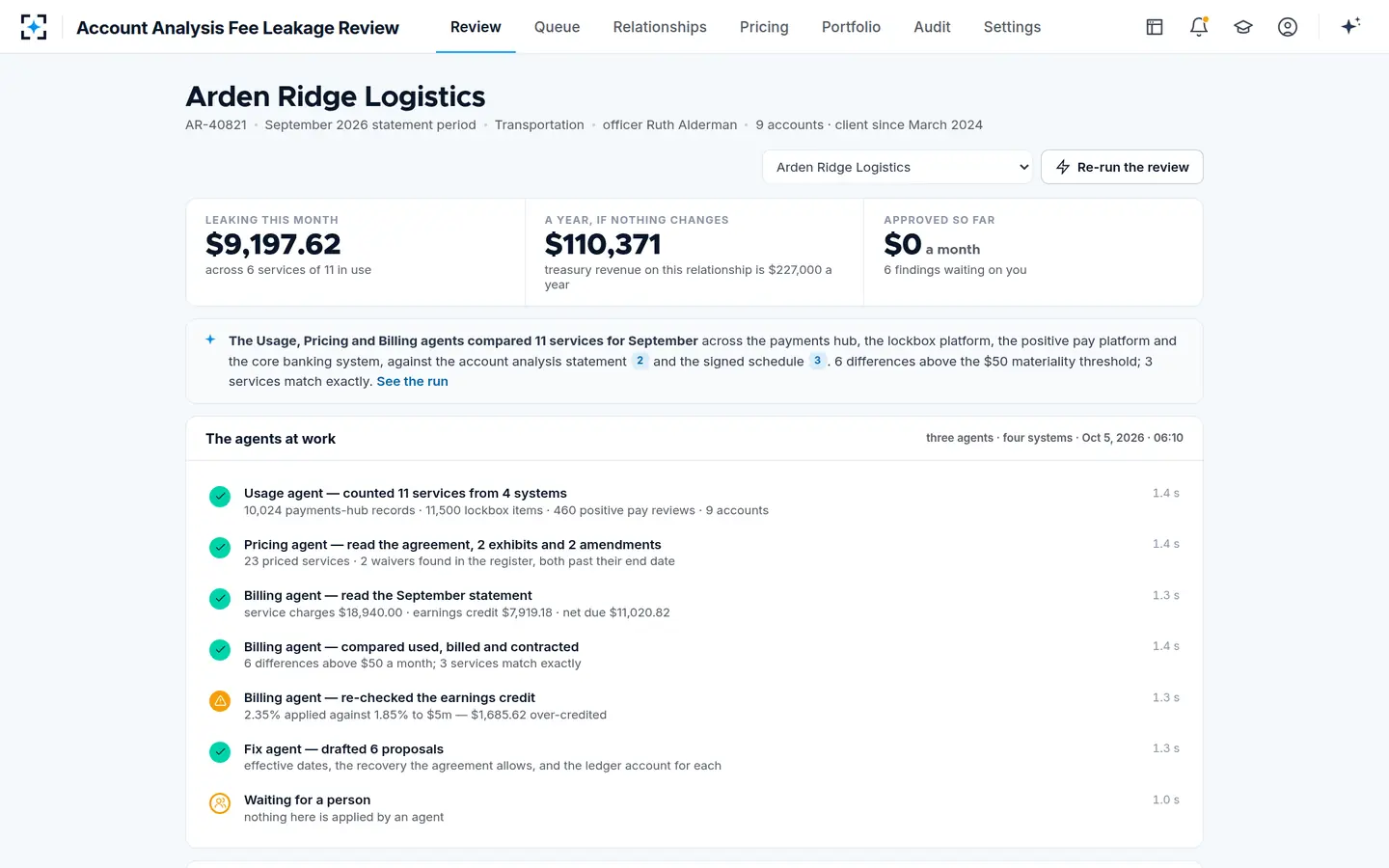Open the Settings tab

click(x=1012, y=27)
